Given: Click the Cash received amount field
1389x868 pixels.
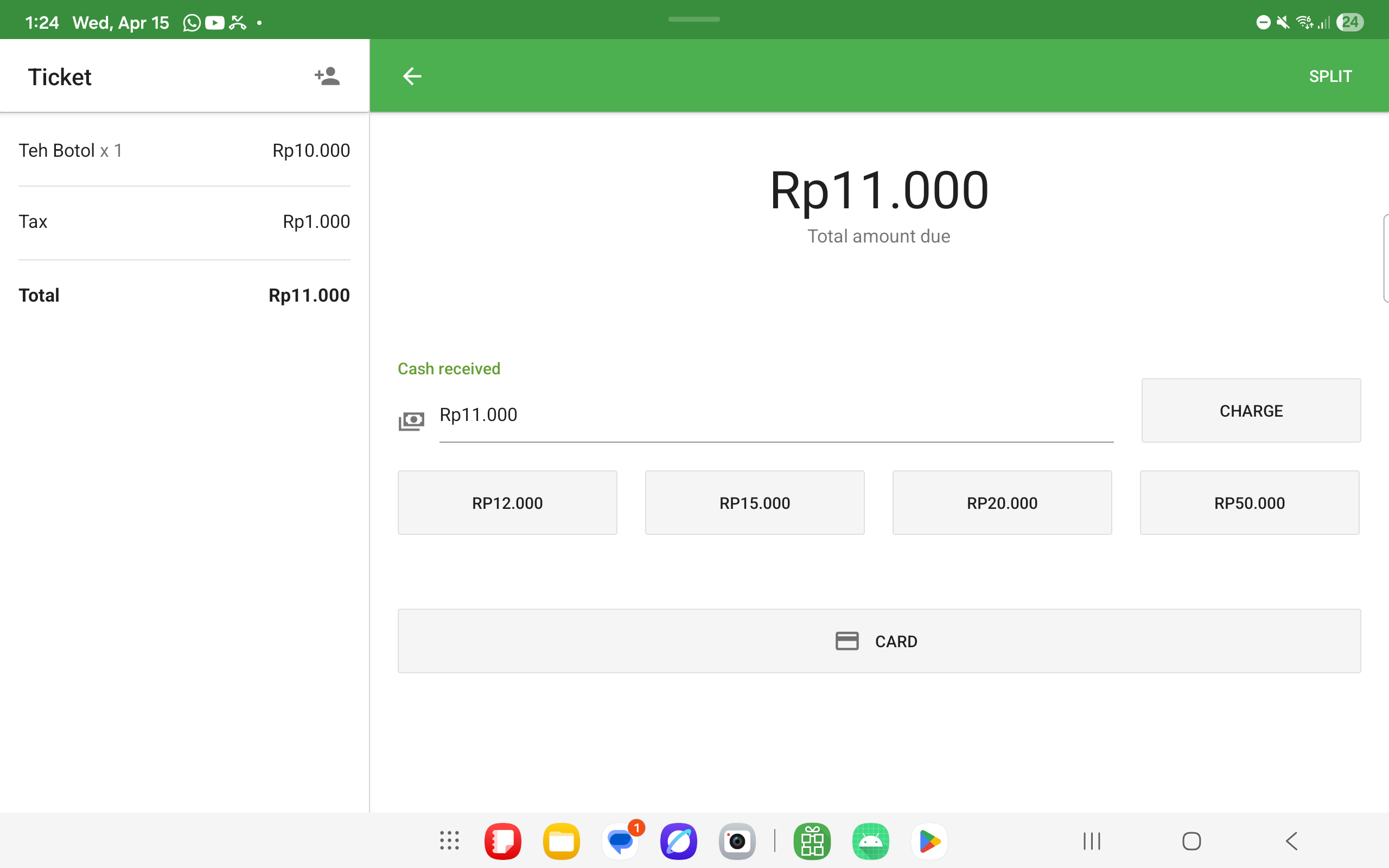Looking at the screenshot, I should (775, 414).
